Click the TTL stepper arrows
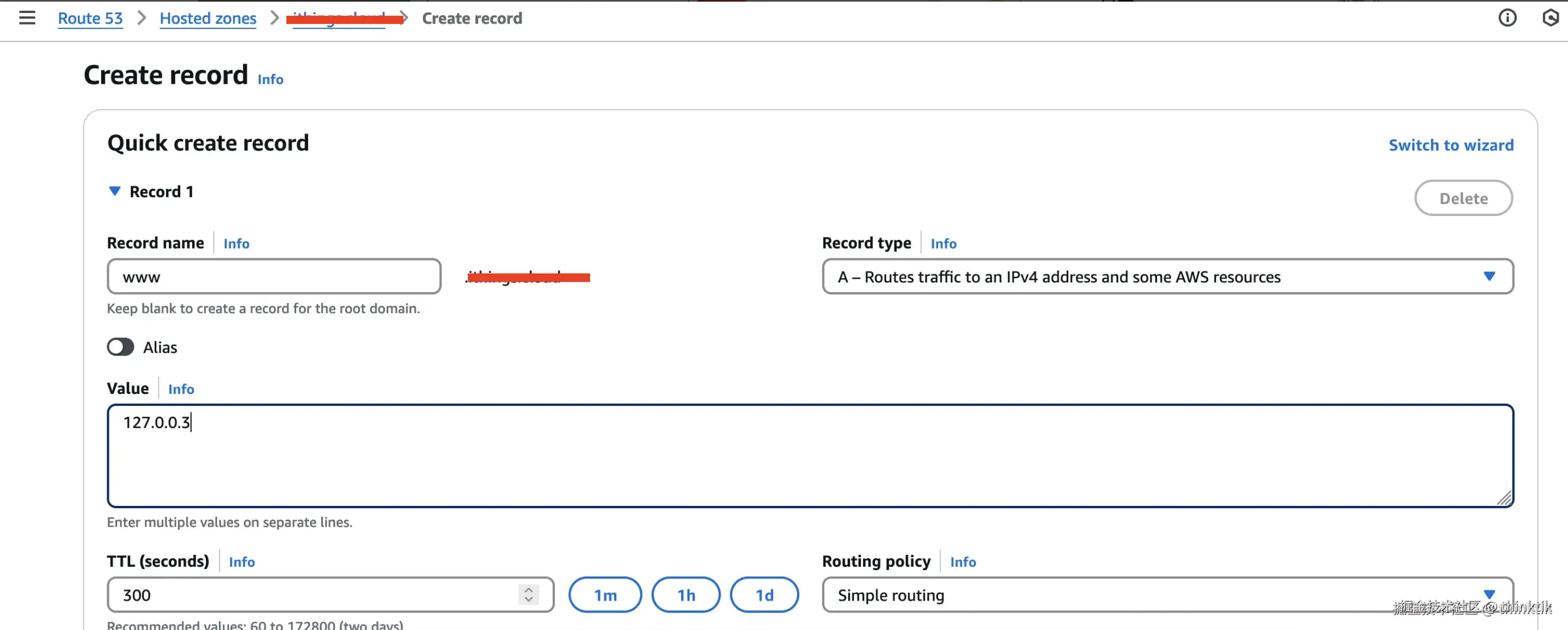Viewport: 1568px width, 630px height. tap(528, 595)
